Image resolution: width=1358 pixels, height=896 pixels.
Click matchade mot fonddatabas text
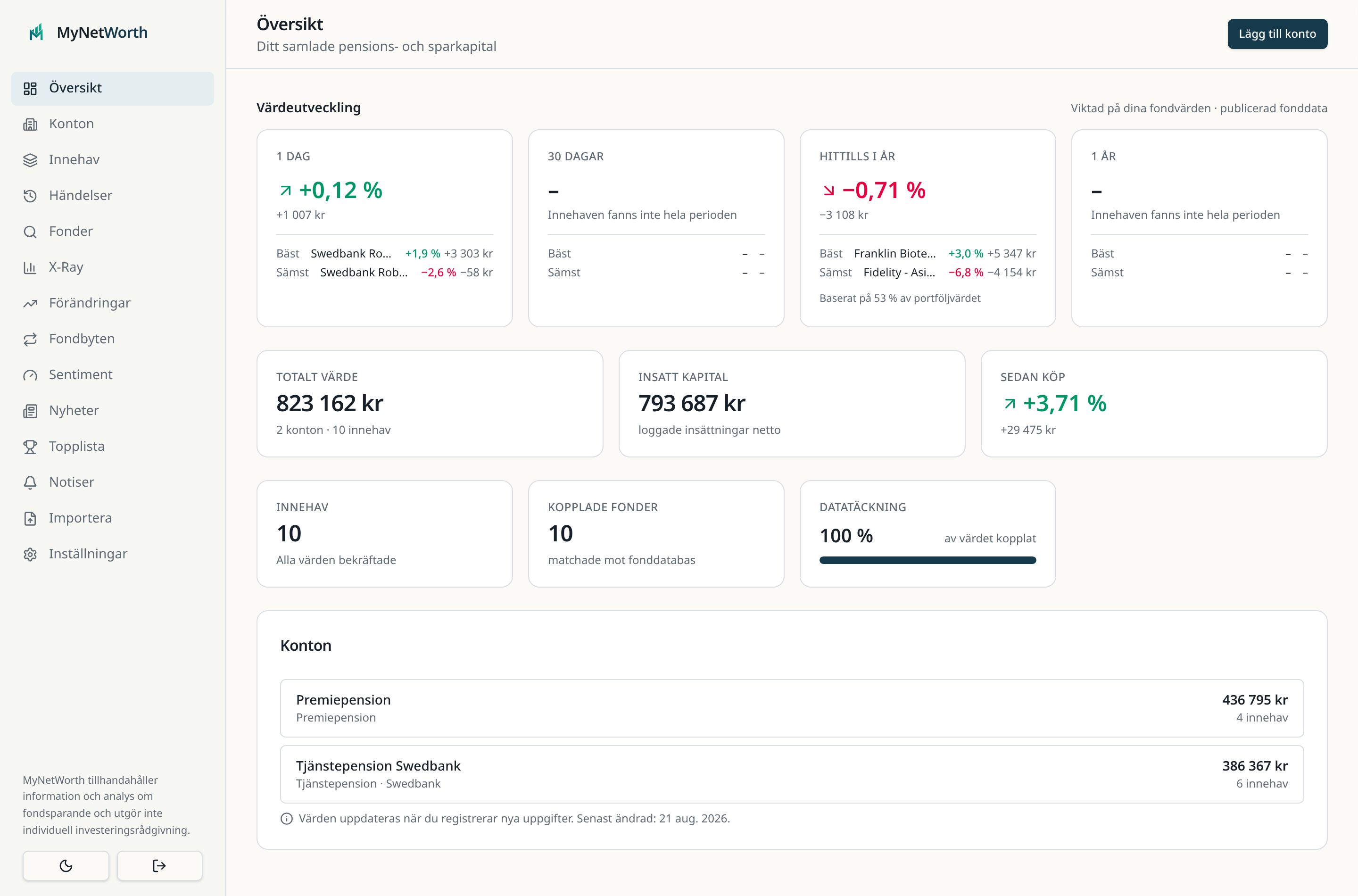point(621,560)
